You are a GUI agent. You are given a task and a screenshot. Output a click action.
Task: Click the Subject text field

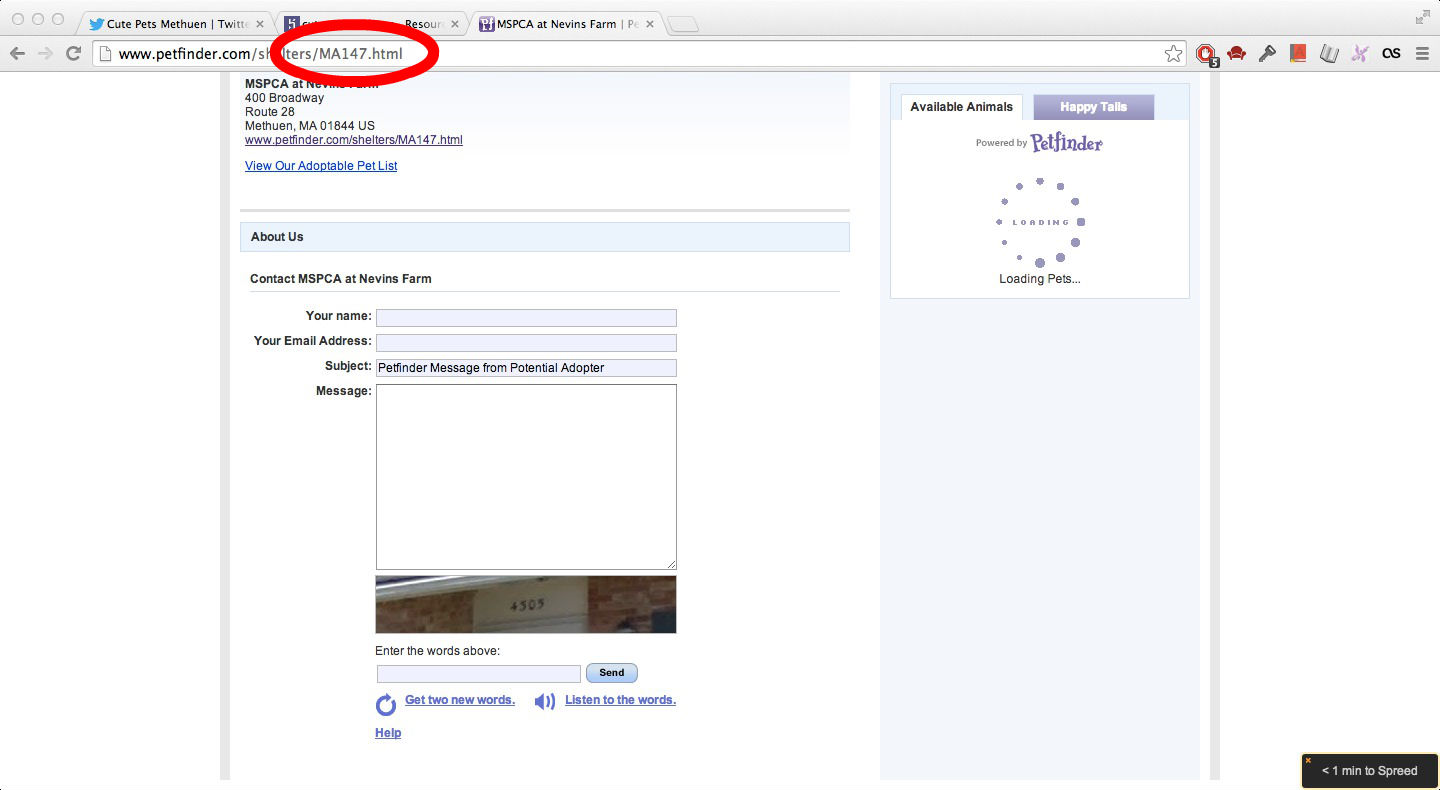point(526,368)
